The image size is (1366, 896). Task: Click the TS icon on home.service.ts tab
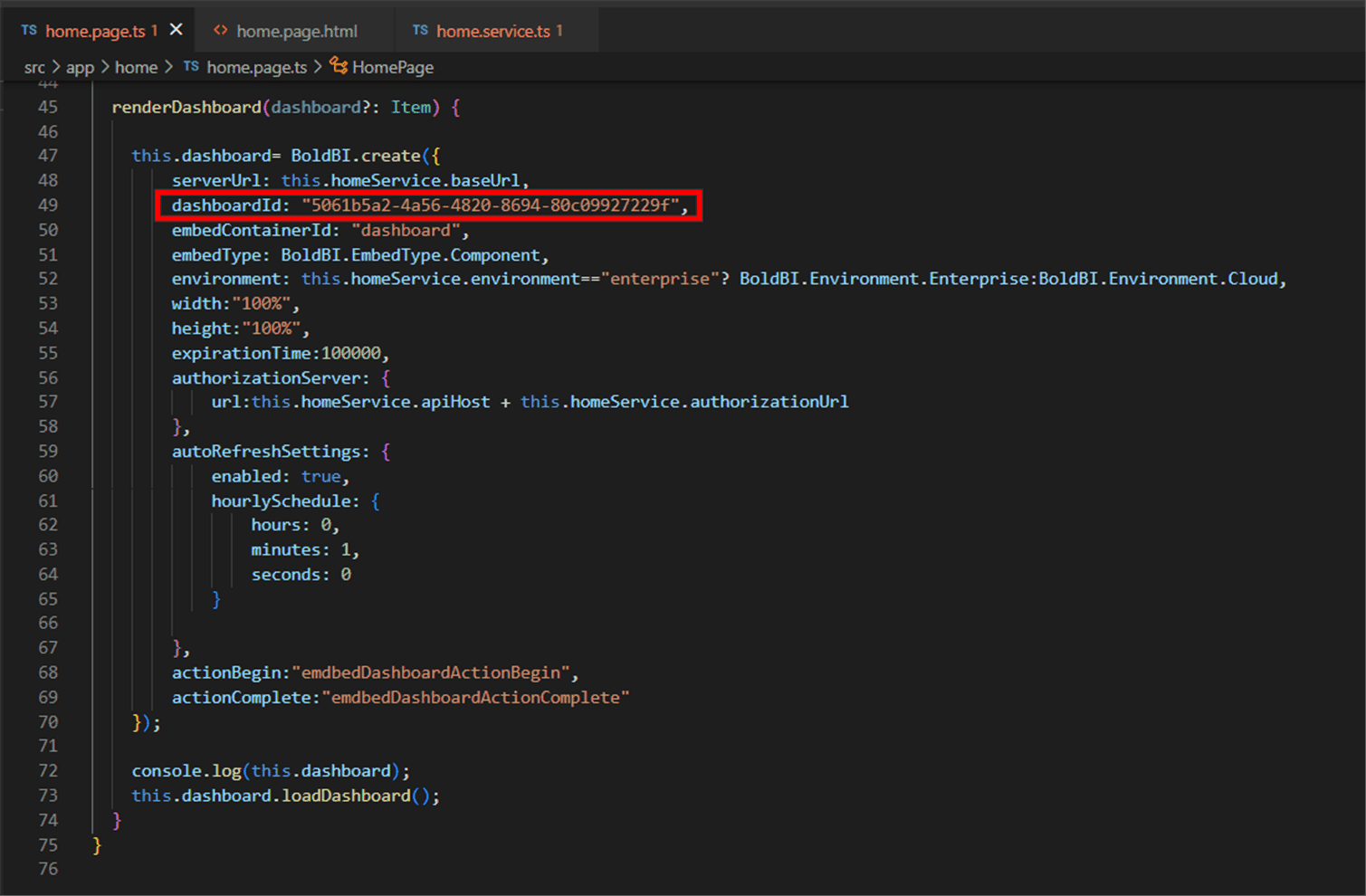[420, 31]
